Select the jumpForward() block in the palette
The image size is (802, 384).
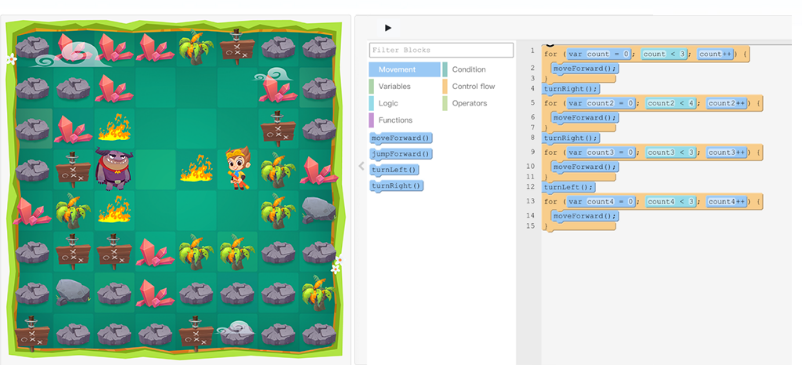[401, 154]
